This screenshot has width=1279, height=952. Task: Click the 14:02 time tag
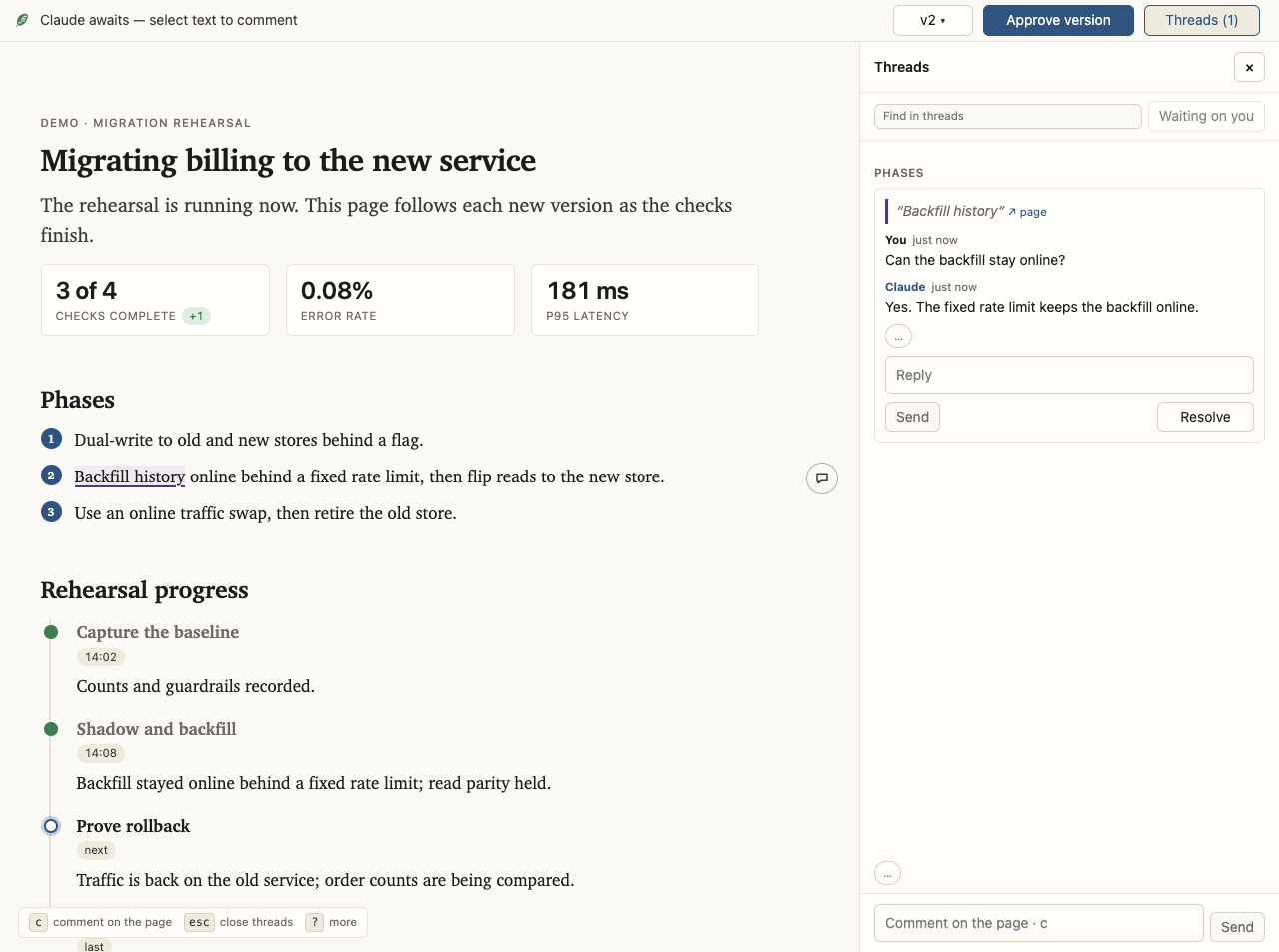coord(101,657)
